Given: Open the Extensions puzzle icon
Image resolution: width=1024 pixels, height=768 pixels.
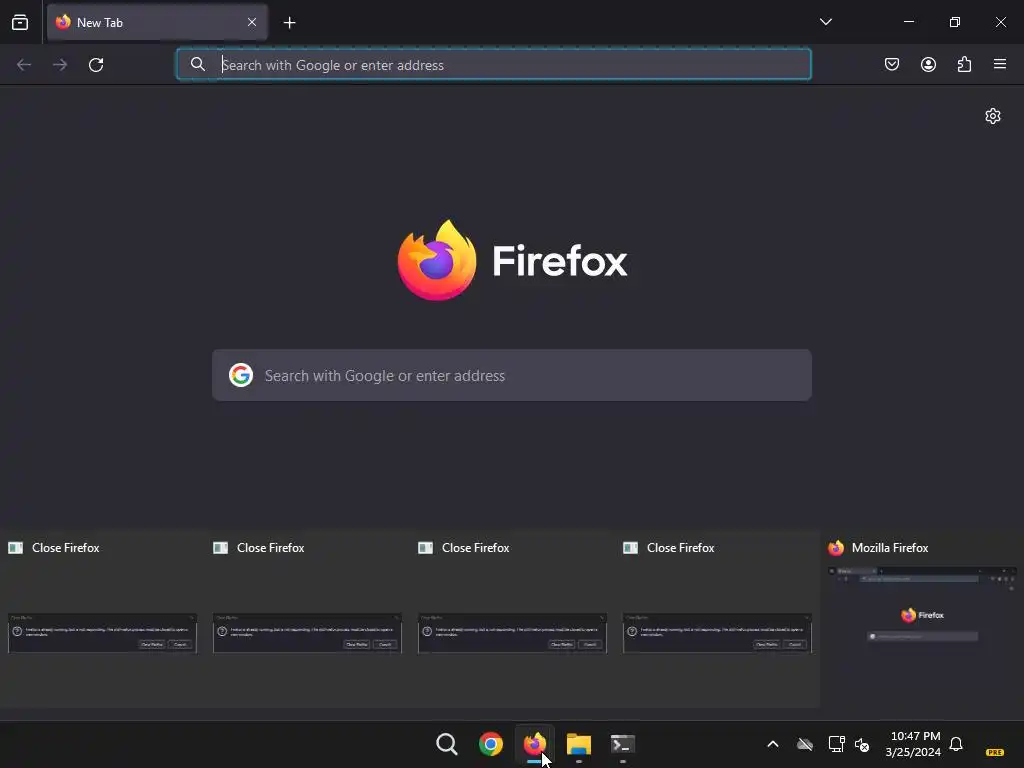Looking at the screenshot, I should [964, 64].
